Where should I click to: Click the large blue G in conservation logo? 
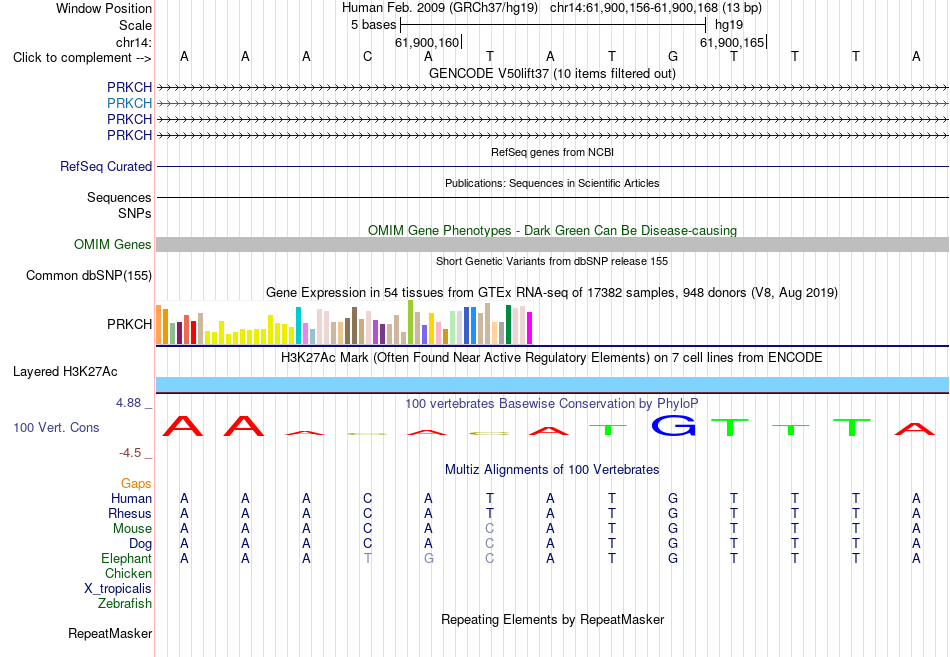(x=673, y=425)
